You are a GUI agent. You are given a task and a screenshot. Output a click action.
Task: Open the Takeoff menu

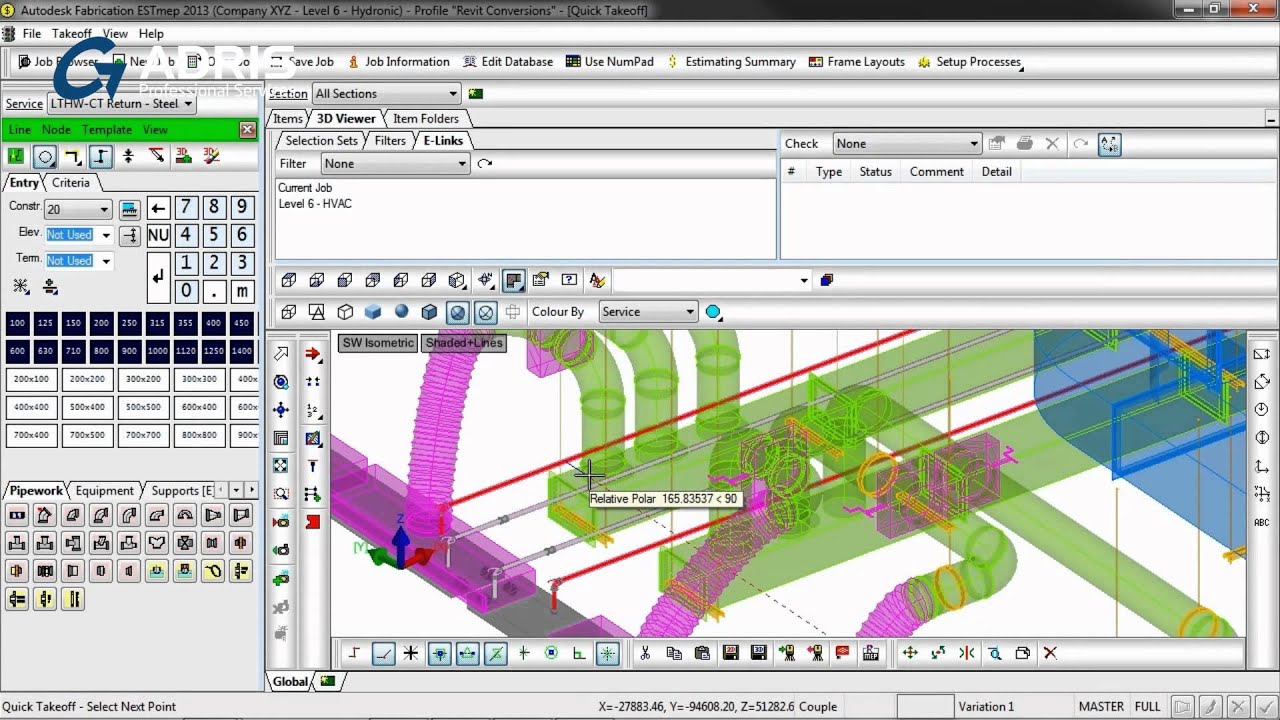pos(71,33)
